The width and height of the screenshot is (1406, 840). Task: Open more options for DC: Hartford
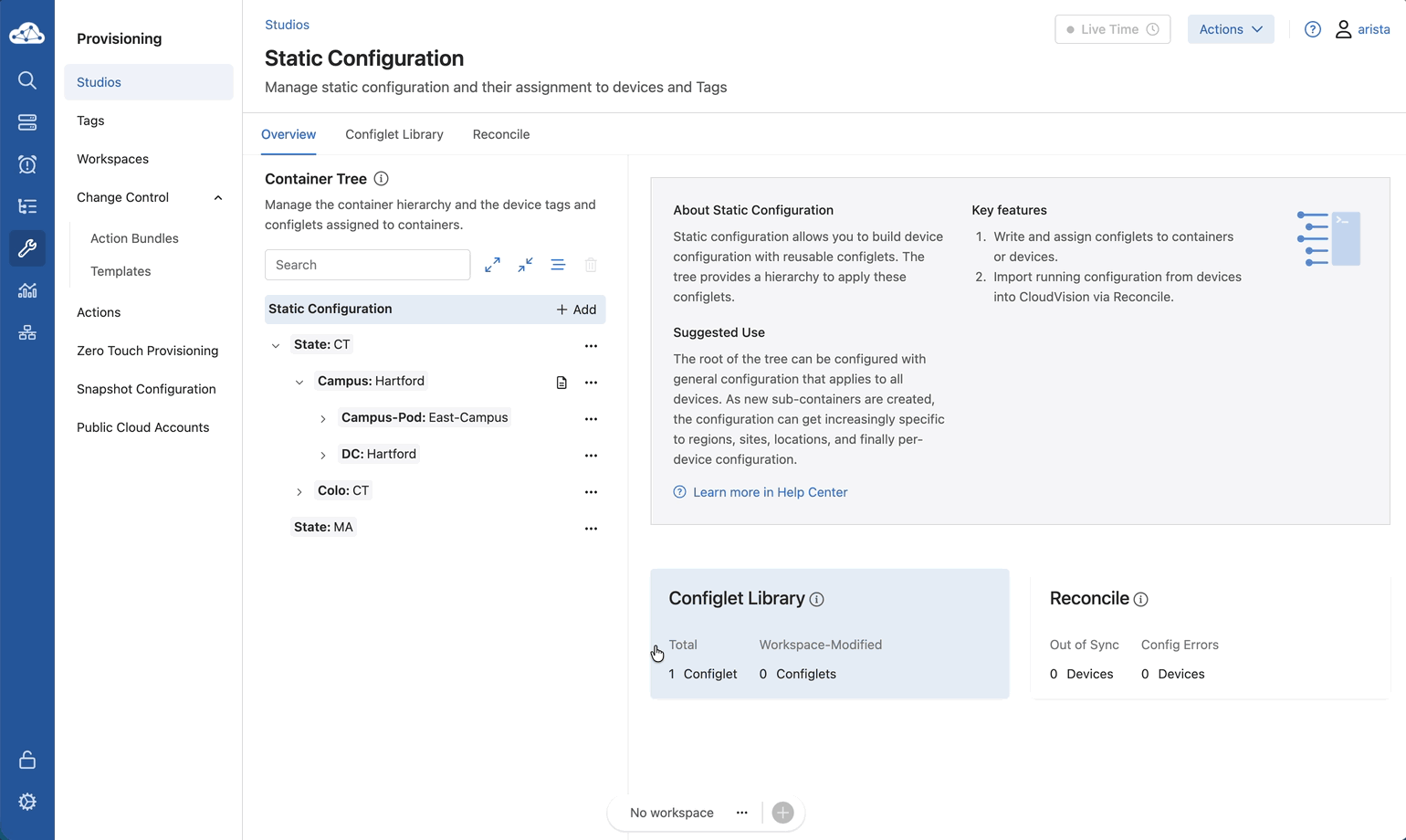pyautogui.click(x=591, y=456)
